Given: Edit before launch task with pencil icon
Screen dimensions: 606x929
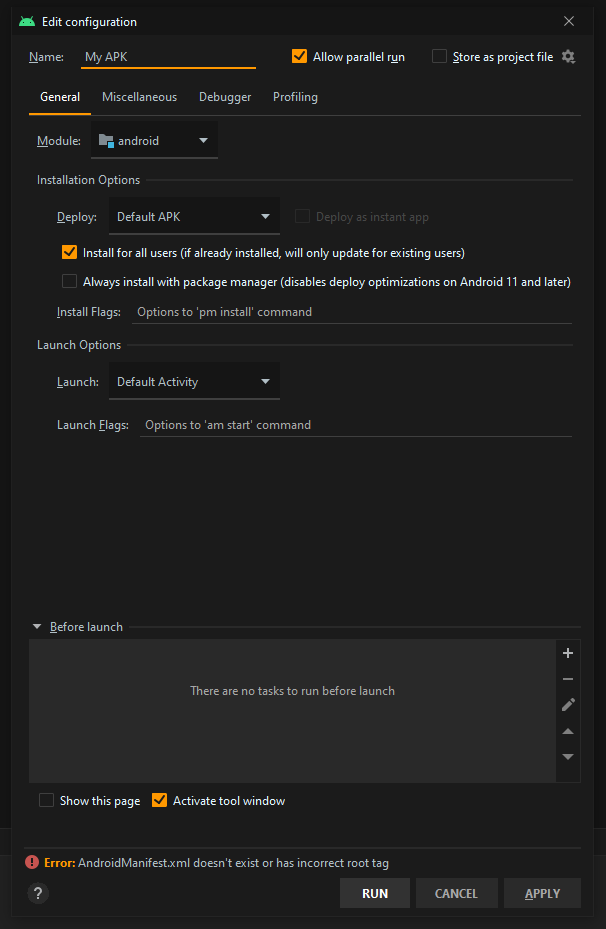Looking at the screenshot, I should point(567,704).
